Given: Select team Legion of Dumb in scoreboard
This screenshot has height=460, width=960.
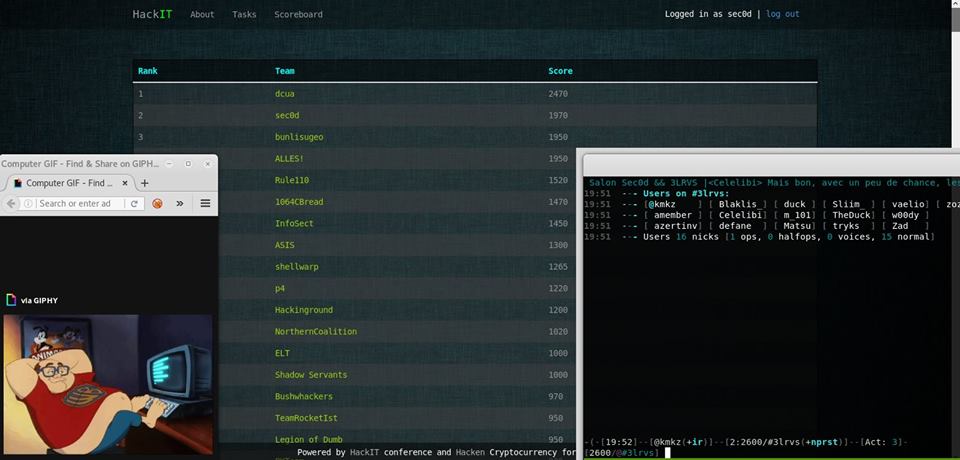Looking at the screenshot, I should click(309, 439).
